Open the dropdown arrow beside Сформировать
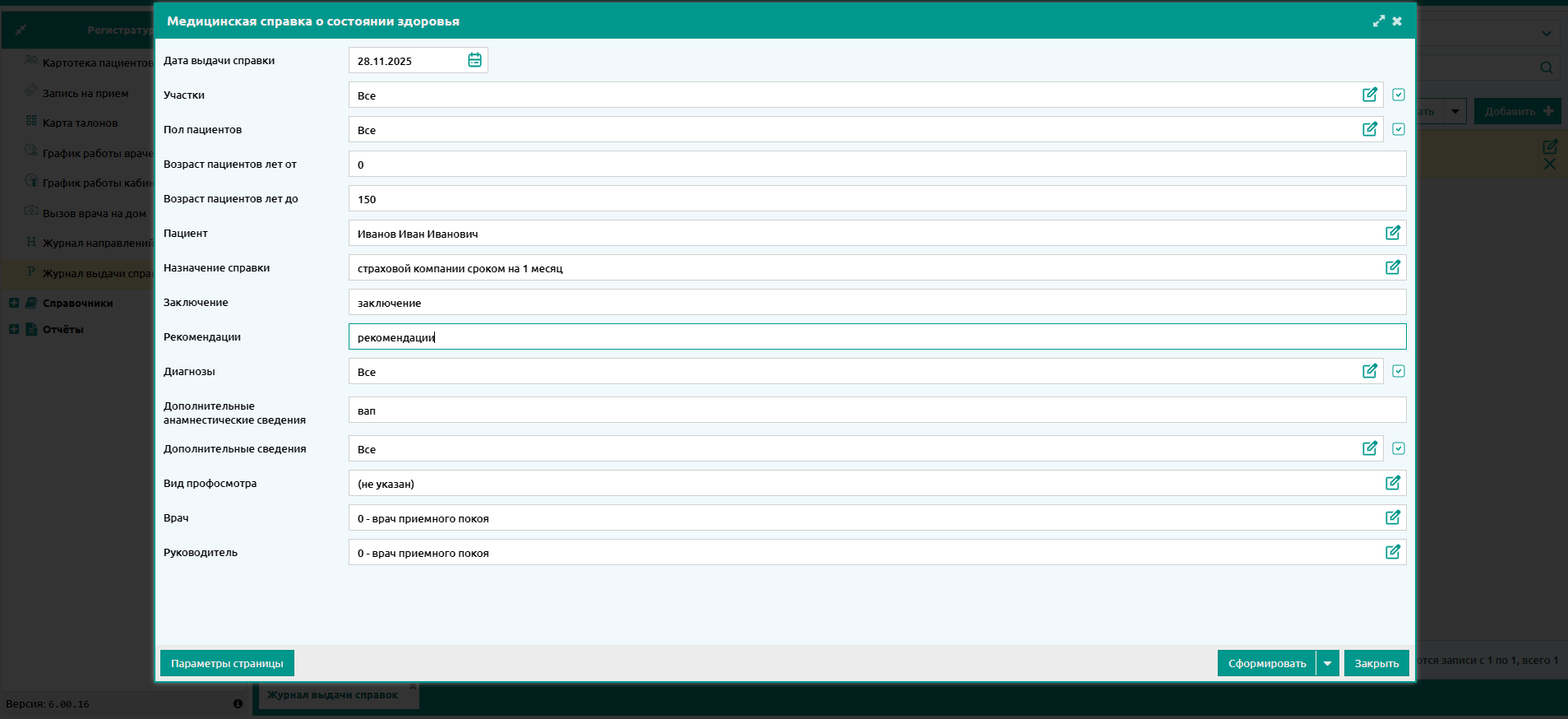Screen dimensions: 1568x719 pyautogui.click(x=1327, y=663)
